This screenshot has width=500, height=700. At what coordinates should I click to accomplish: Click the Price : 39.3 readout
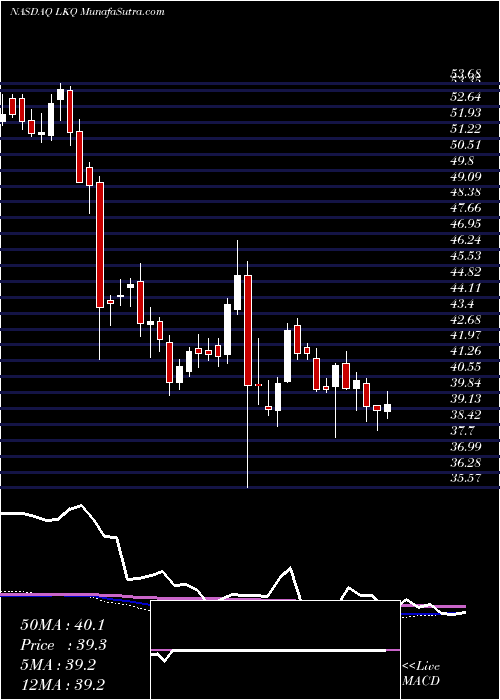[63, 645]
